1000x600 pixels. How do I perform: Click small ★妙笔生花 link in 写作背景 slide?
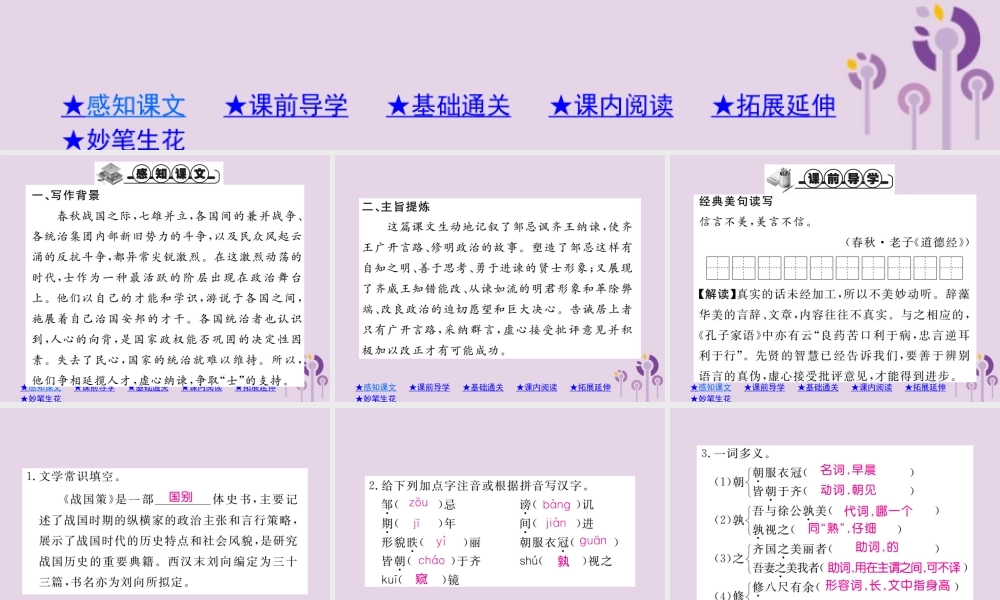(x=41, y=399)
